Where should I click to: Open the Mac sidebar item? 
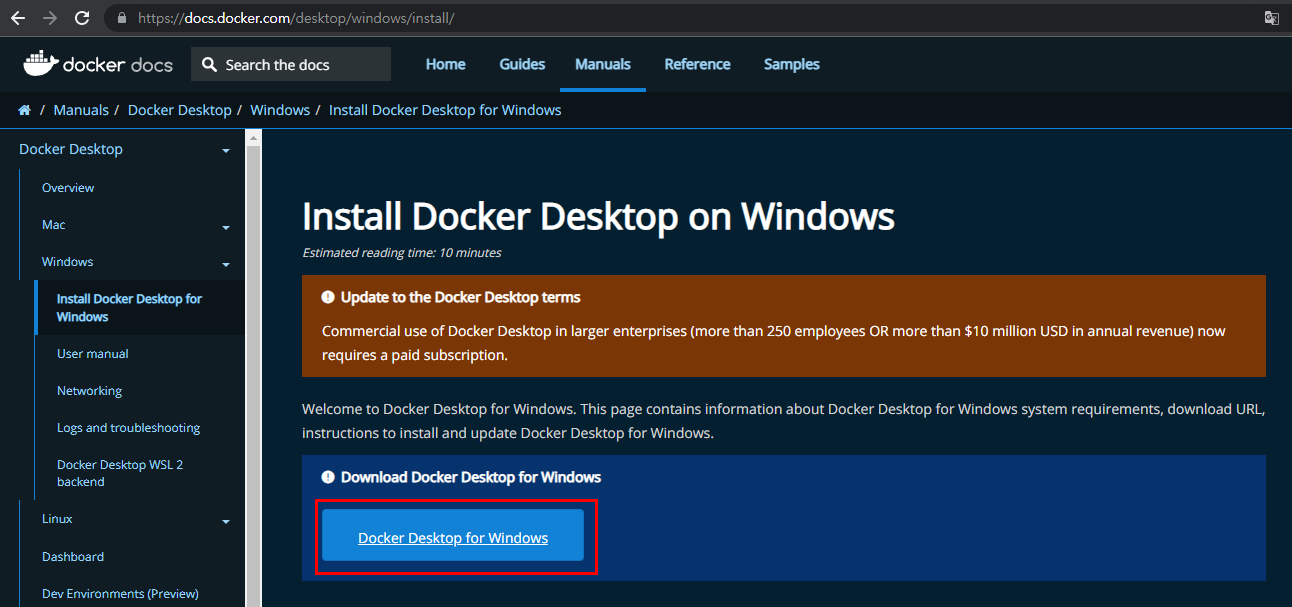(x=54, y=225)
